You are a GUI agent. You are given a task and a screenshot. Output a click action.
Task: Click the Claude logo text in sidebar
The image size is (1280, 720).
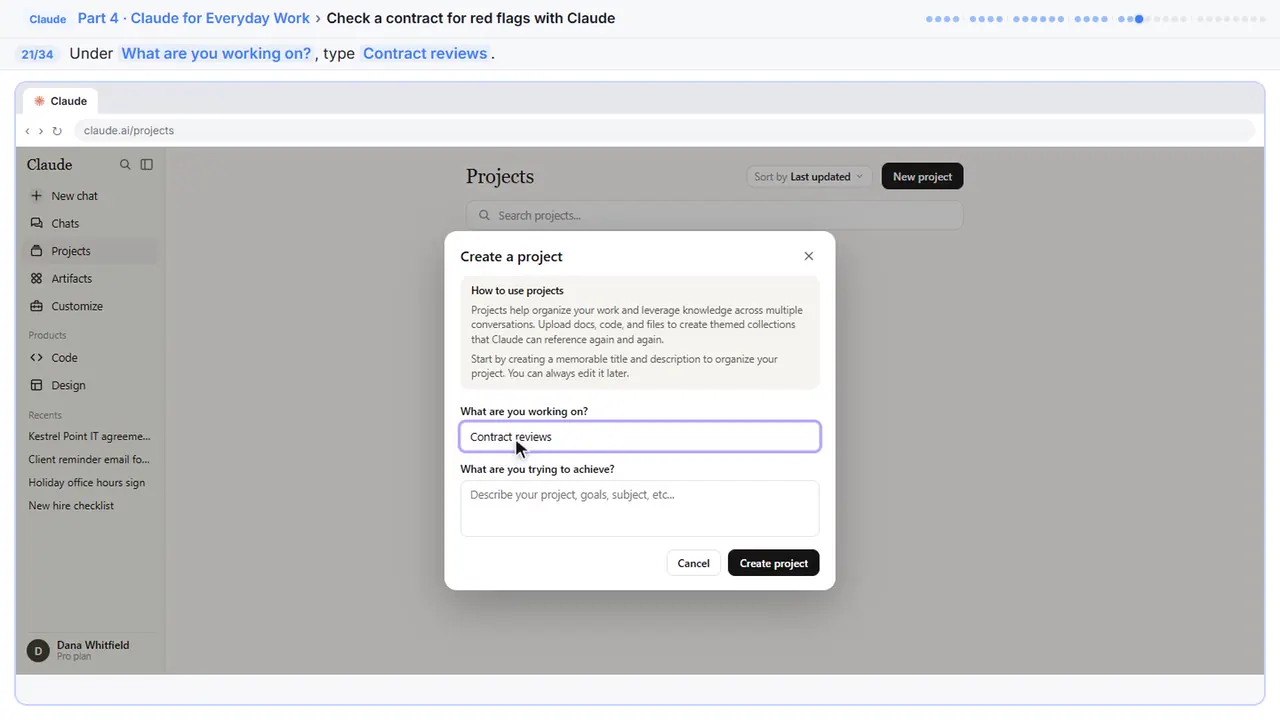click(x=50, y=165)
